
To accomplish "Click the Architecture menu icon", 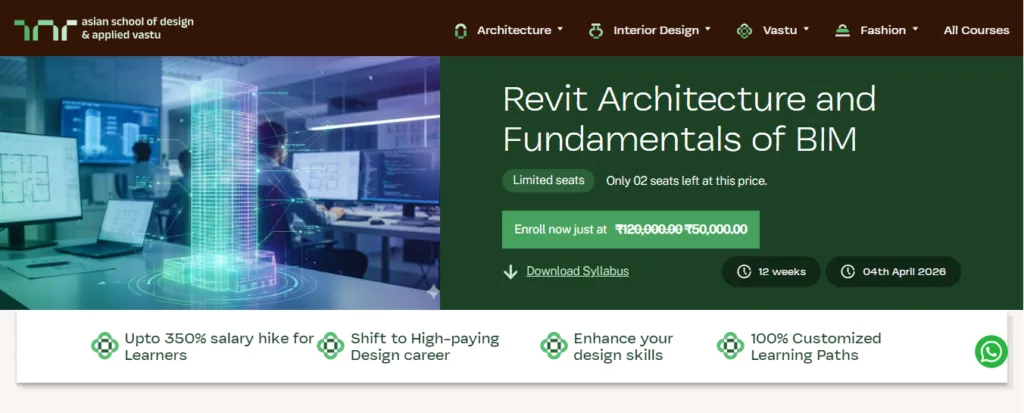I will tap(460, 31).
